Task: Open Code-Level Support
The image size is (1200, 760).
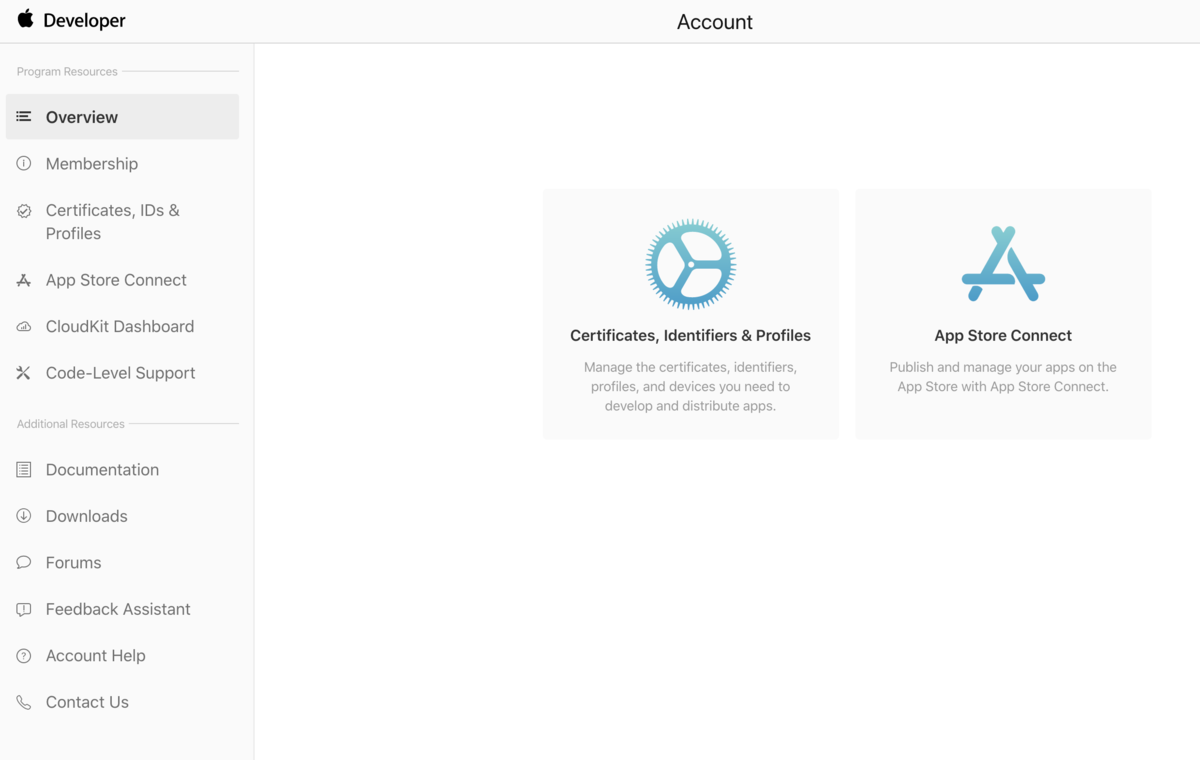Action: [120, 373]
